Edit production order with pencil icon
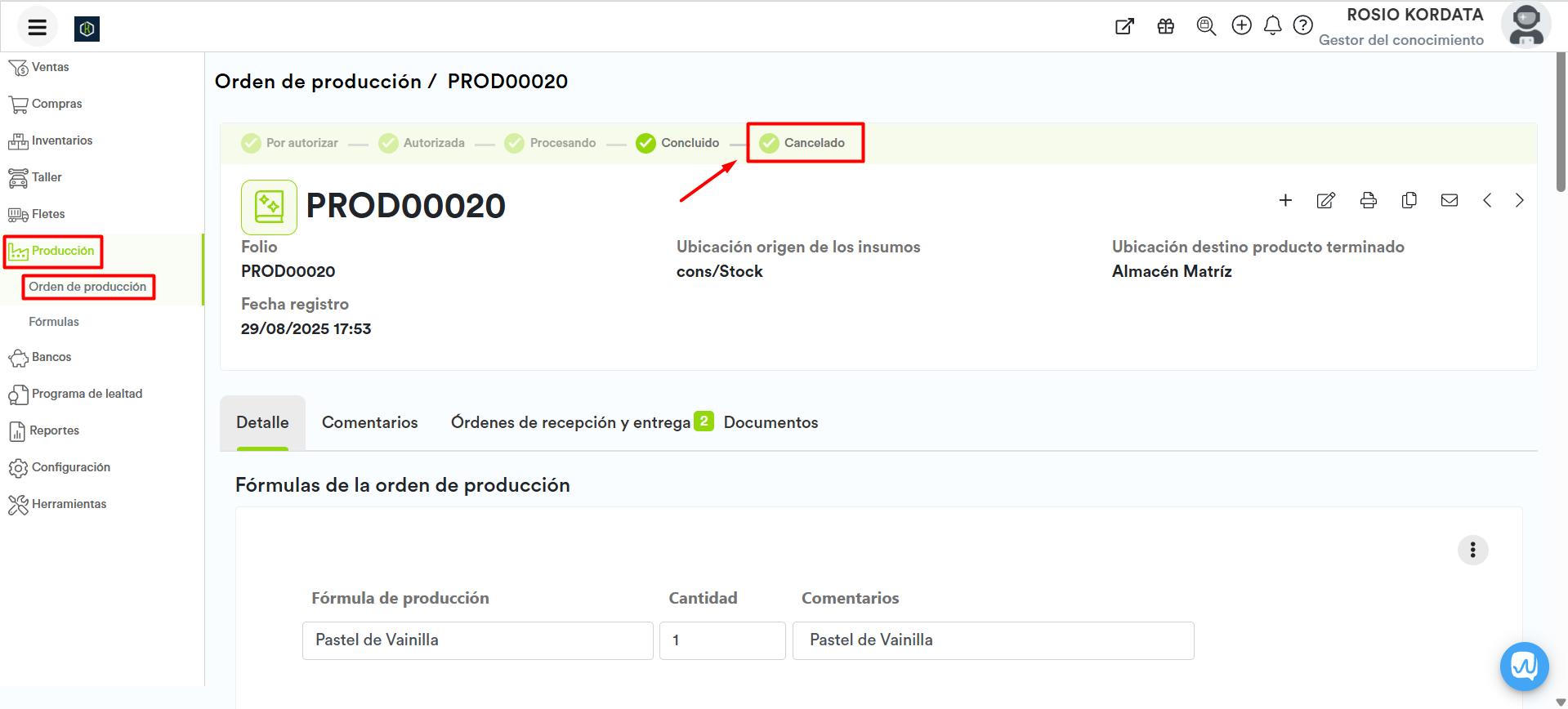This screenshot has width=1568, height=709. (1325, 201)
